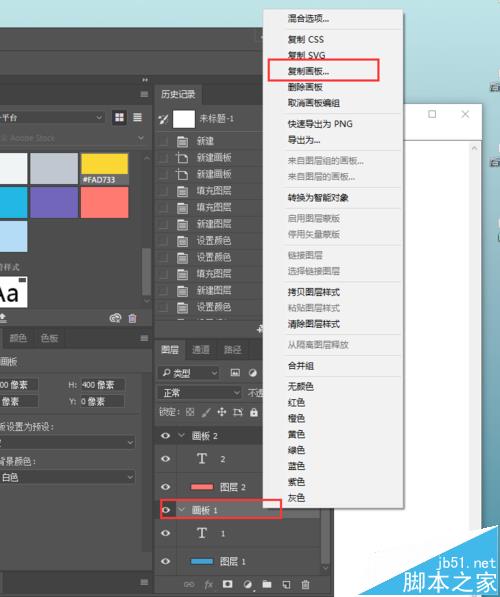Create a new group folder icon

(267, 584)
